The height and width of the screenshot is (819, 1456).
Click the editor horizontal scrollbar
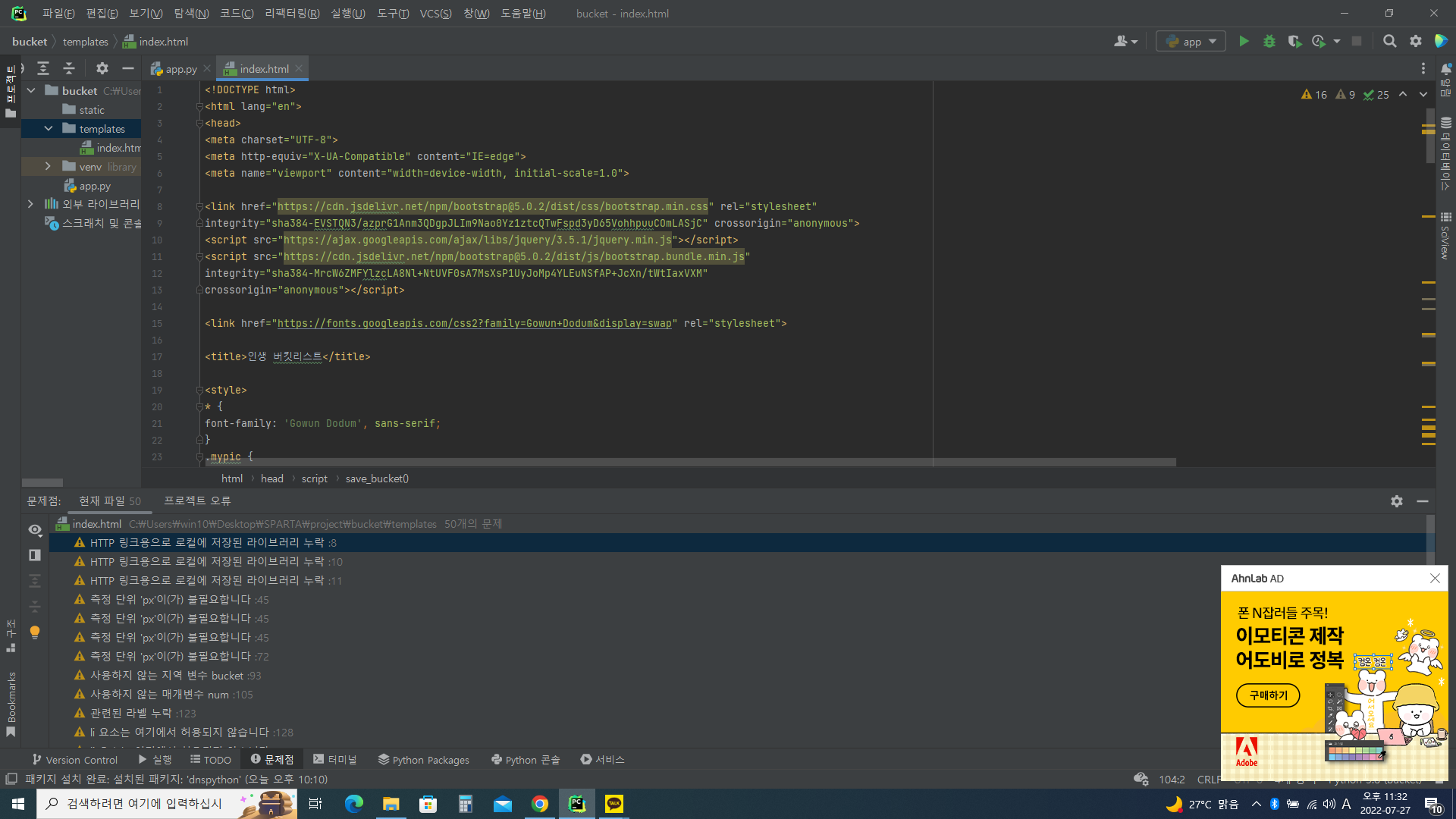(690, 462)
